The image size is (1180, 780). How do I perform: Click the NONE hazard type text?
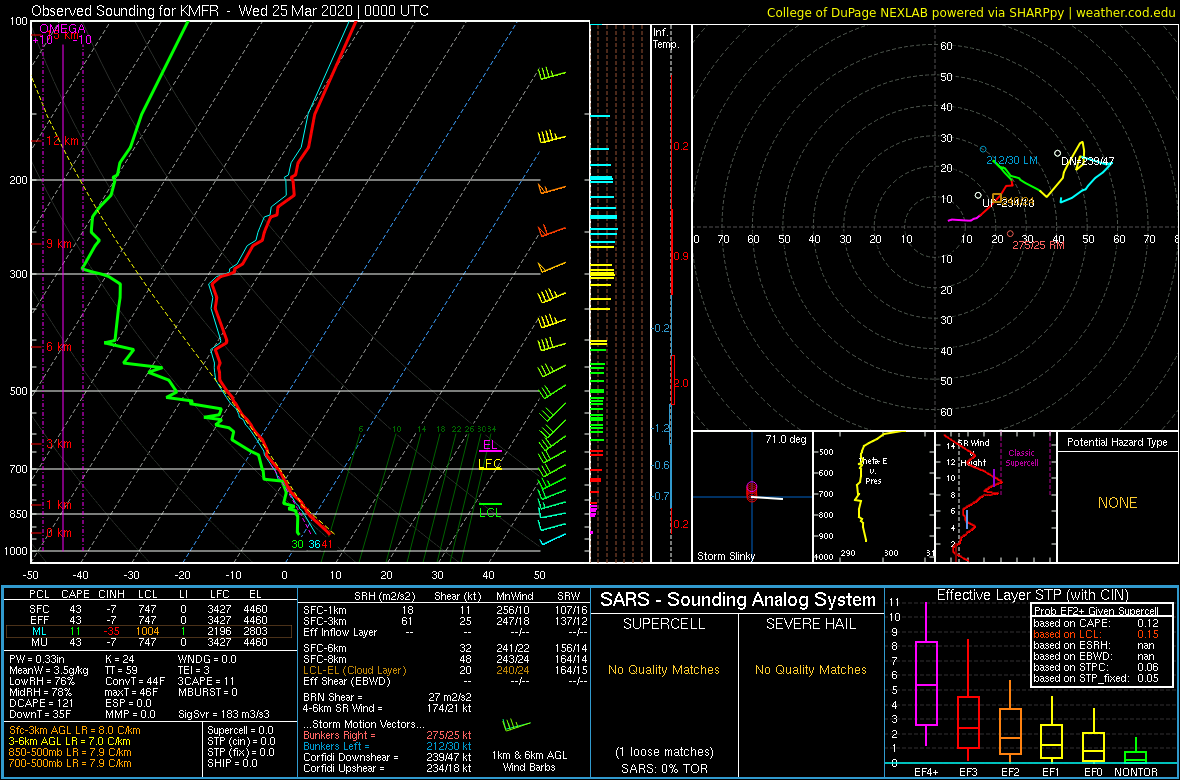tap(1118, 503)
